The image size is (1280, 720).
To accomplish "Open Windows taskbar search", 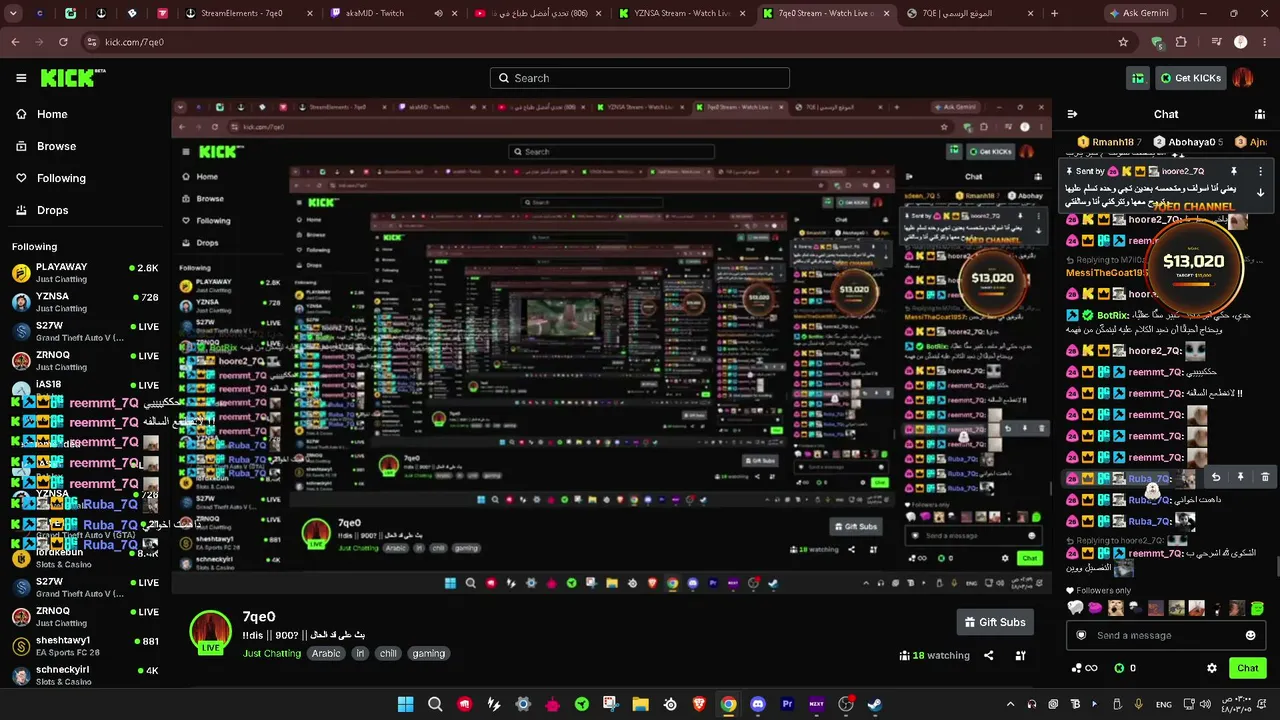I will click(x=435, y=704).
